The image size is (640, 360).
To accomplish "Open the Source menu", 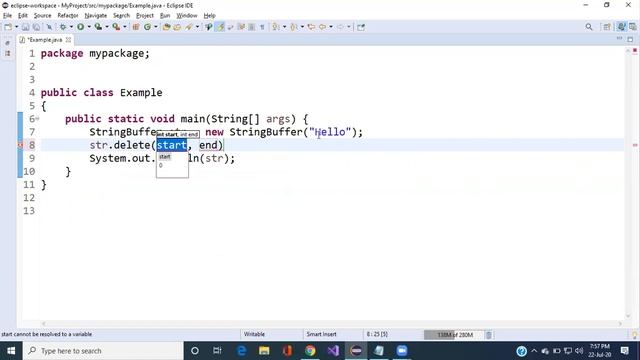I will pyautogui.click(x=42, y=16).
